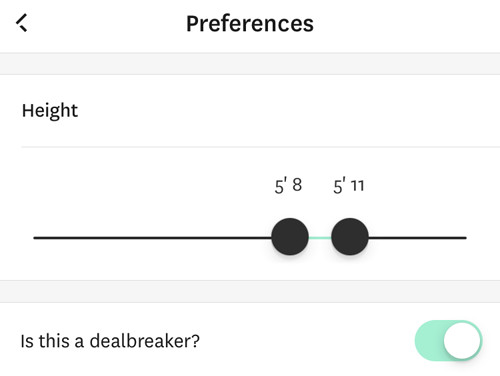Tap the 5' 8 value label
Image resolution: width=500 pixels, height=376 pixels.
(288, 186)
